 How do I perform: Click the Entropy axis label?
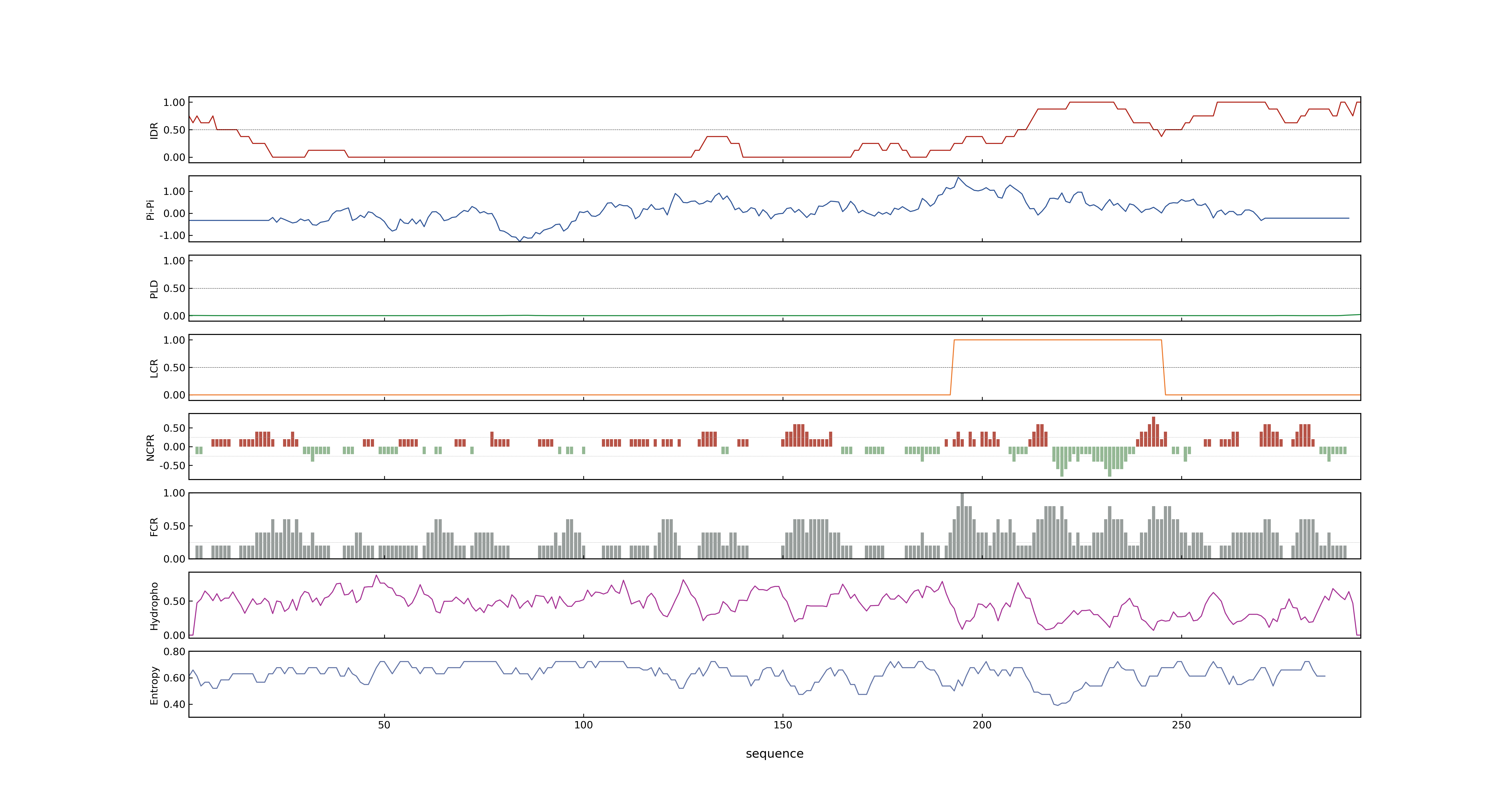pos(154,685)
